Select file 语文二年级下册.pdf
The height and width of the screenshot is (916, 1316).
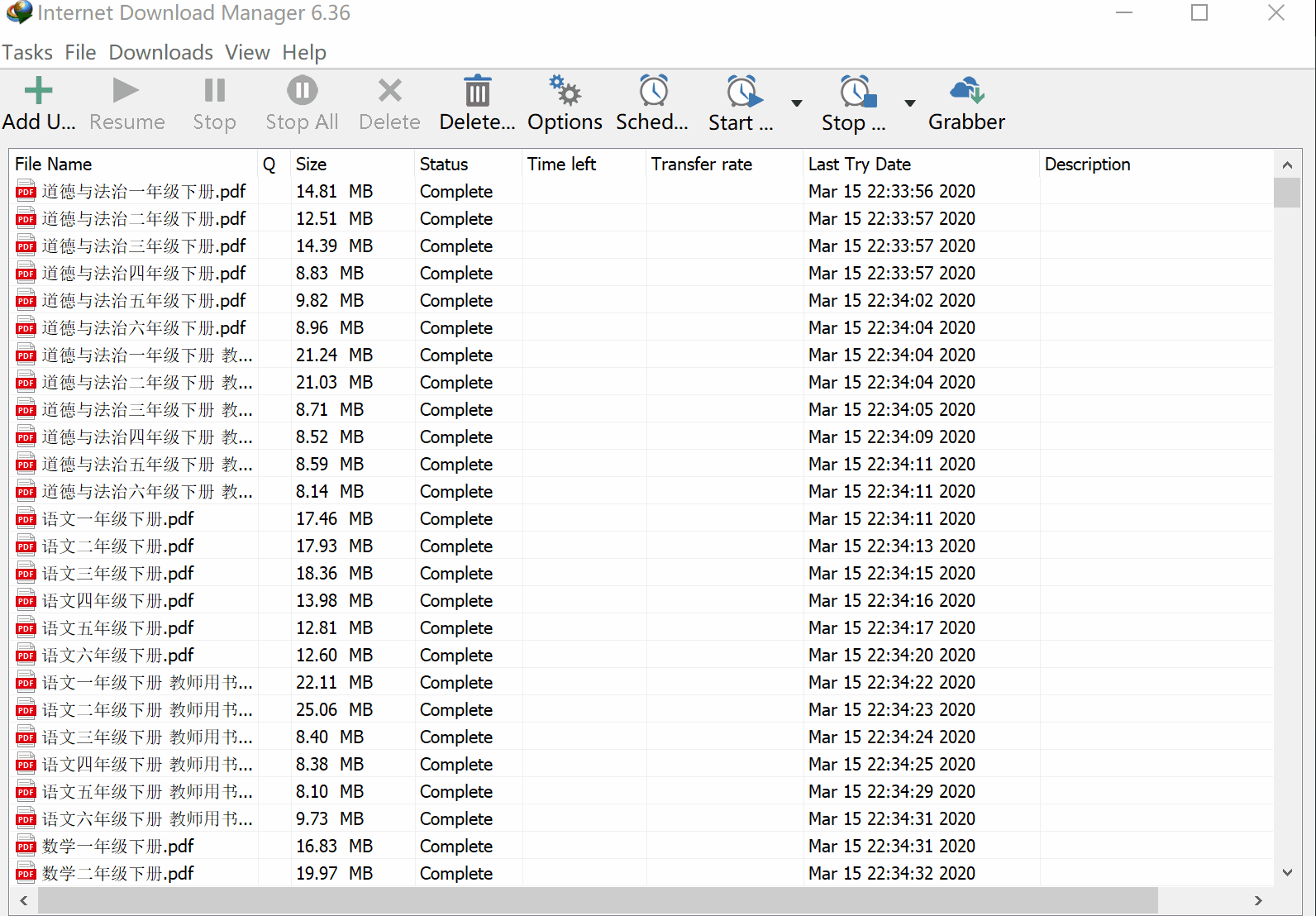[117, 546]
